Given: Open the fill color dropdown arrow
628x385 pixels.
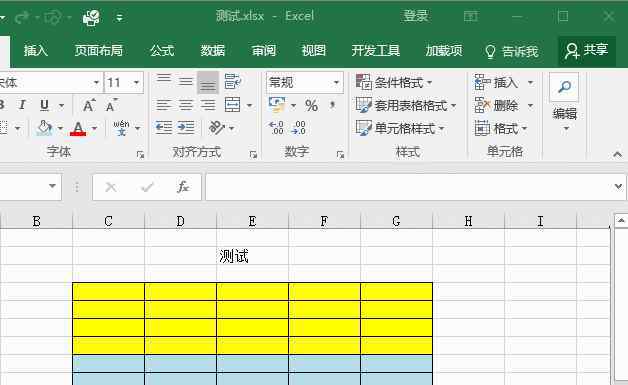Looking at the screenshot, I should [60, 128].
